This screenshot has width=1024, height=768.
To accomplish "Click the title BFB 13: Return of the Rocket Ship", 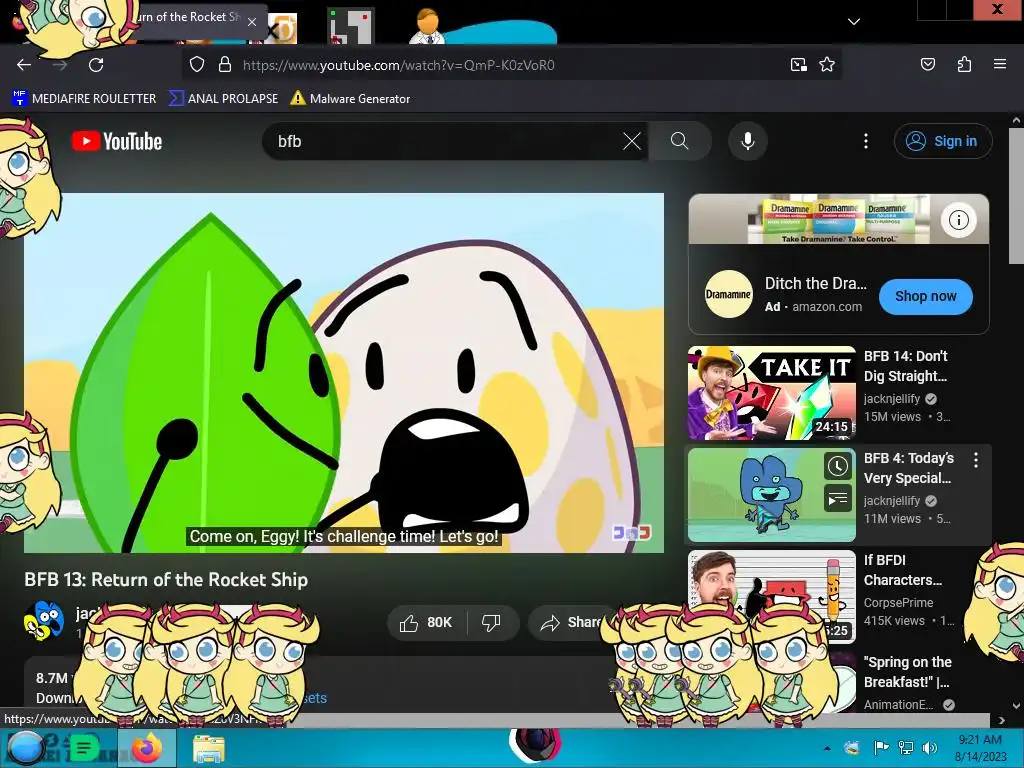I will (166, 580).
